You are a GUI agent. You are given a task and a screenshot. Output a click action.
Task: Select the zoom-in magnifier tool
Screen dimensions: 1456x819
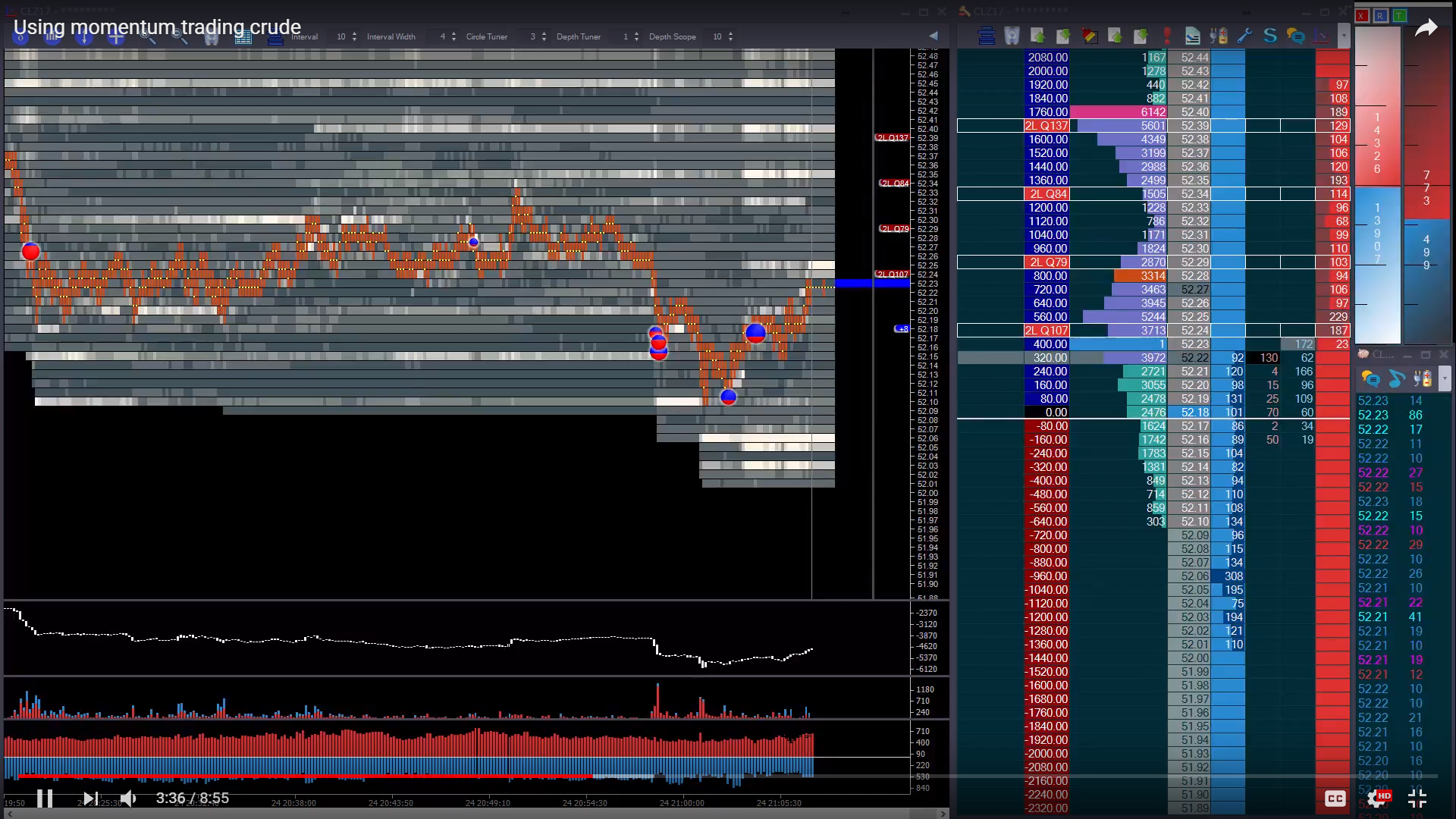[x=147, y=36]
